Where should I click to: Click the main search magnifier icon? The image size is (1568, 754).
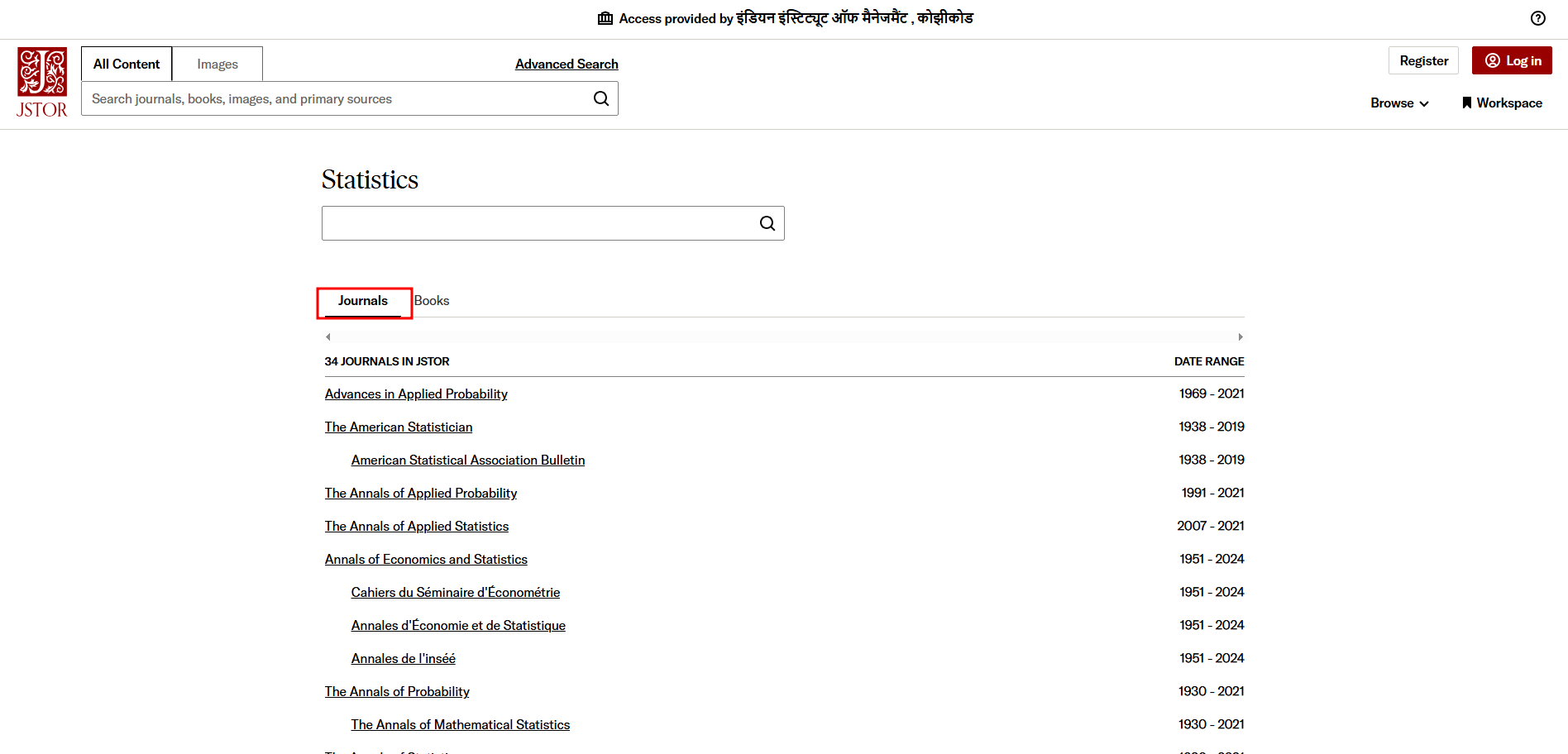click(x=601, y=98)
